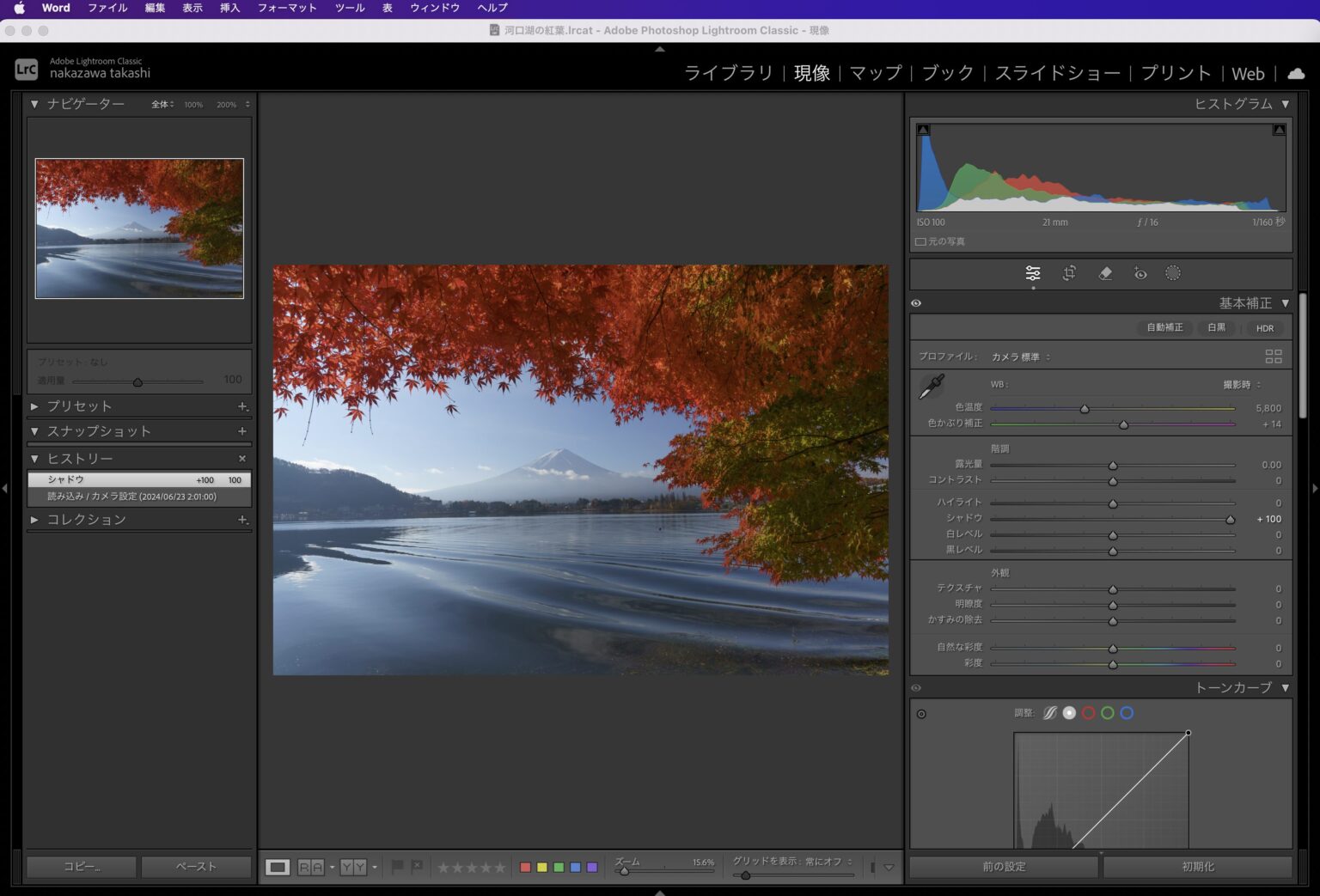Collapse the ヒストグラム panel
The image size is (1320, 896).
tap(1286, 104)
